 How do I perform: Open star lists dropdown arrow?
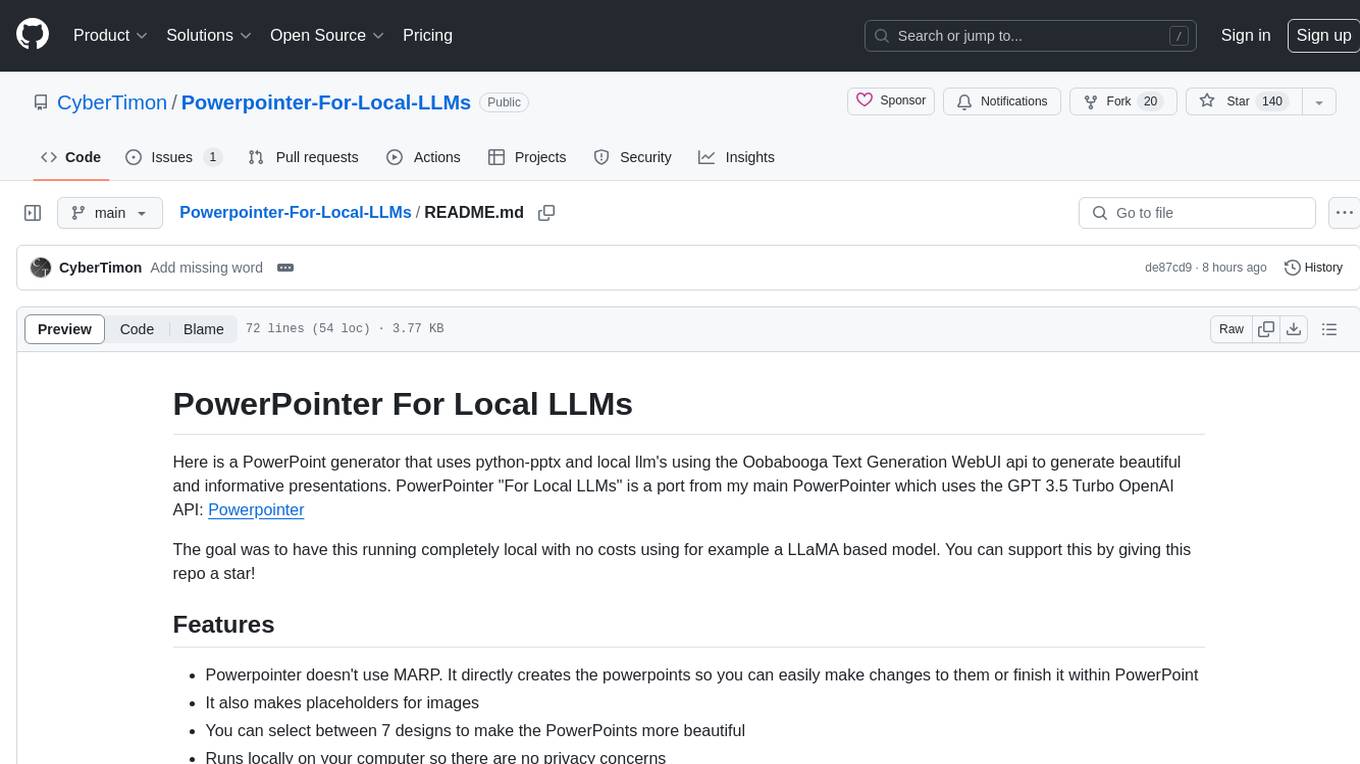[x=1319, y=101]
